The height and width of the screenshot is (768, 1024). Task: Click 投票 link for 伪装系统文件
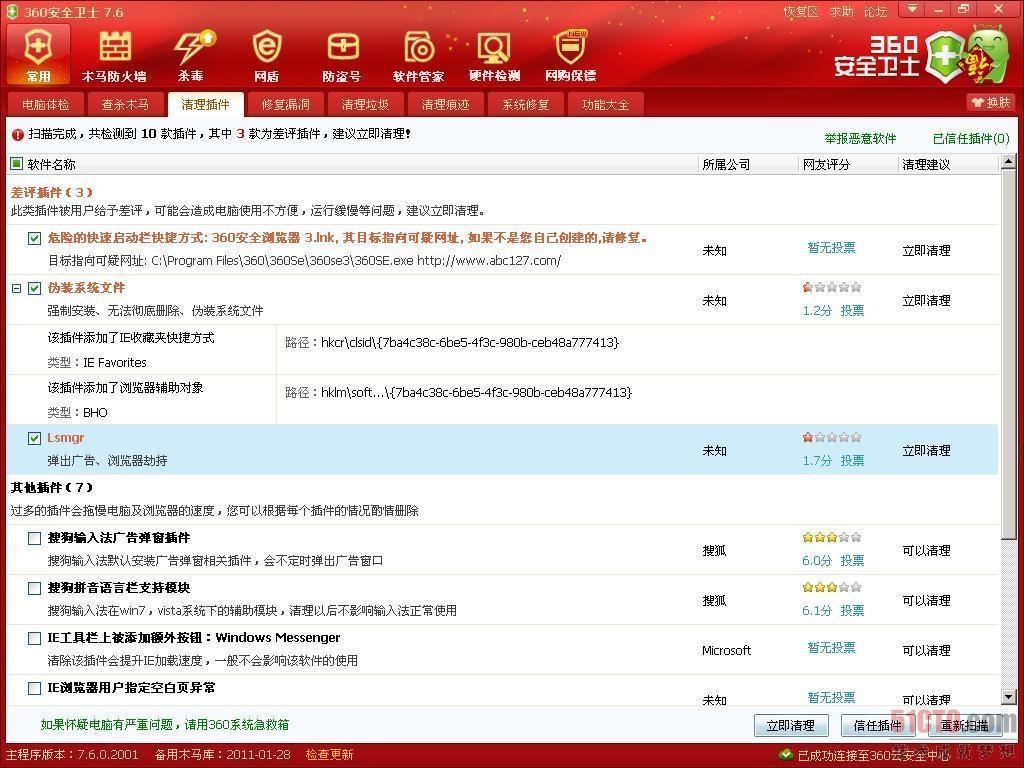[852, 311]
